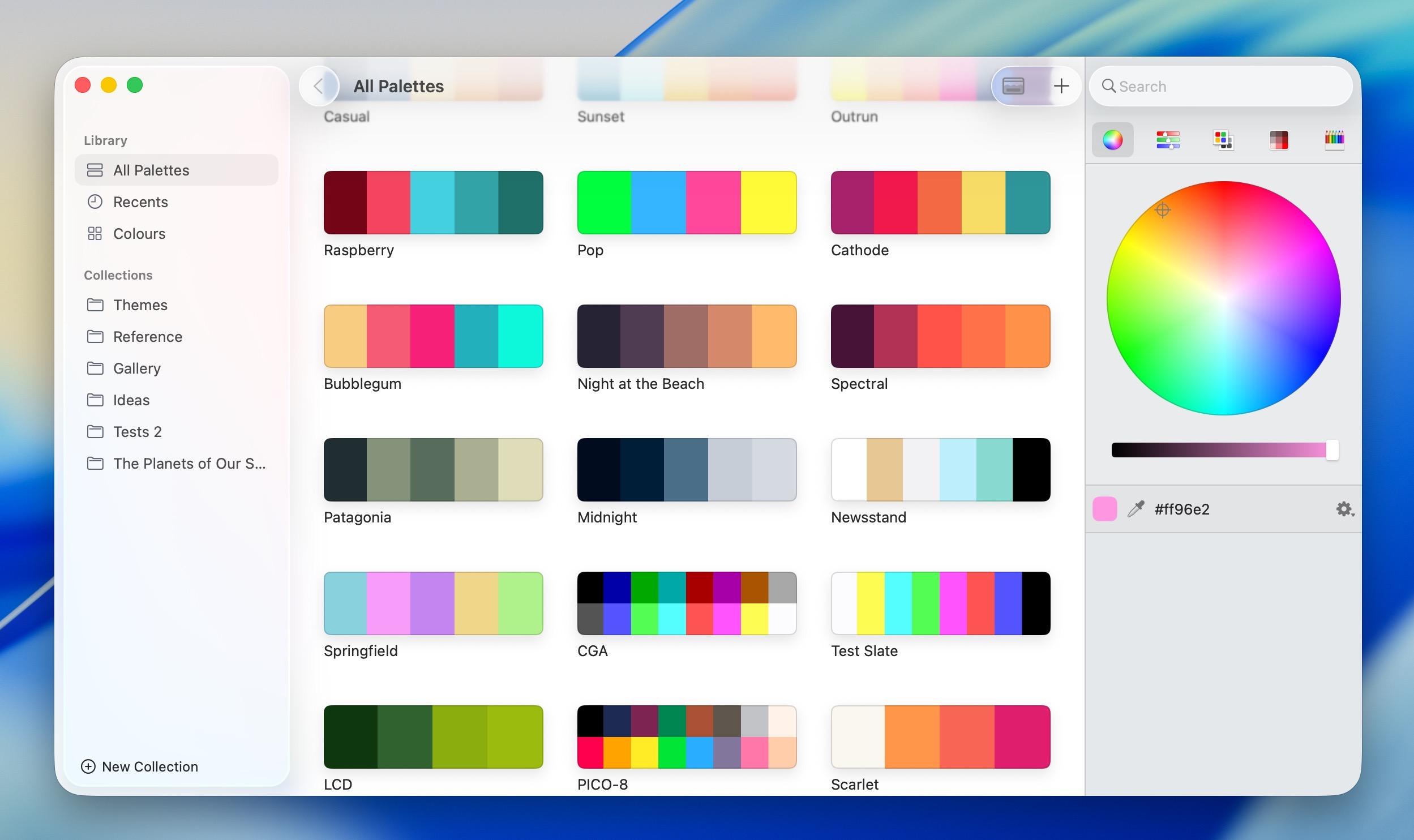1414x840 pixels.
Task: Click the Tests 2 folder icon
Action: (95, 431)
